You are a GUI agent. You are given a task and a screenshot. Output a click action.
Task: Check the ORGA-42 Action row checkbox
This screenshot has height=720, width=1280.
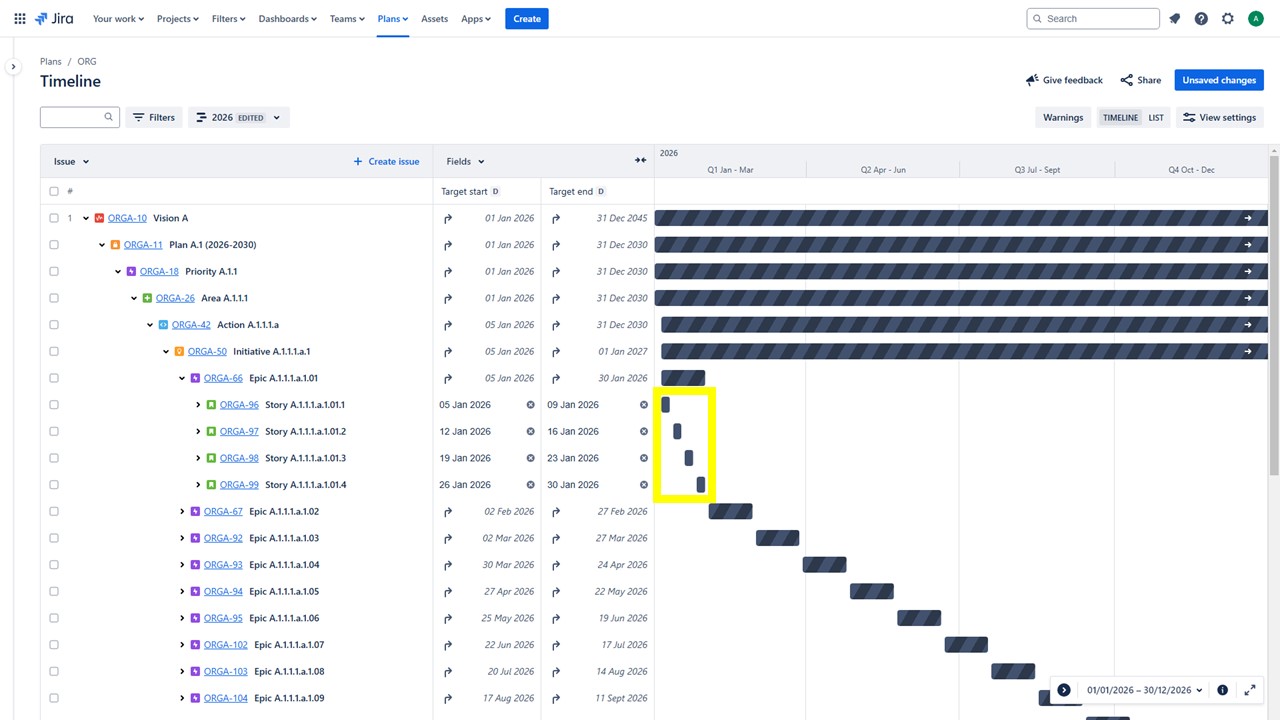(x=54, y=325)
